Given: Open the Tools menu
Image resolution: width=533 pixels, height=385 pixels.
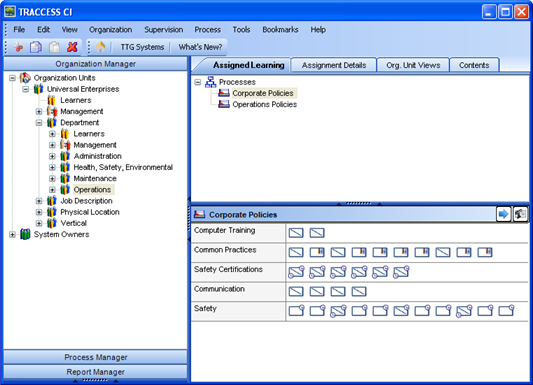Looking at the screenshot, I should 241,30.
